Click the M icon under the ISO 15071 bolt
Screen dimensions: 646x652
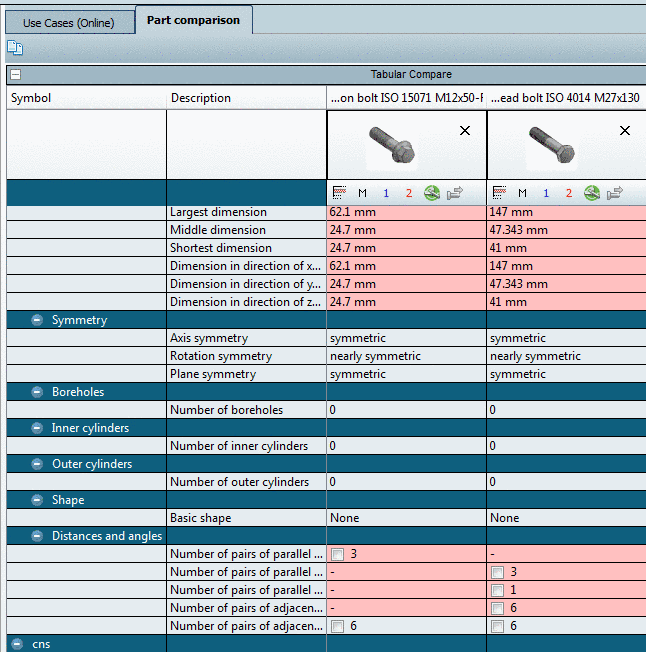(363, 193)
